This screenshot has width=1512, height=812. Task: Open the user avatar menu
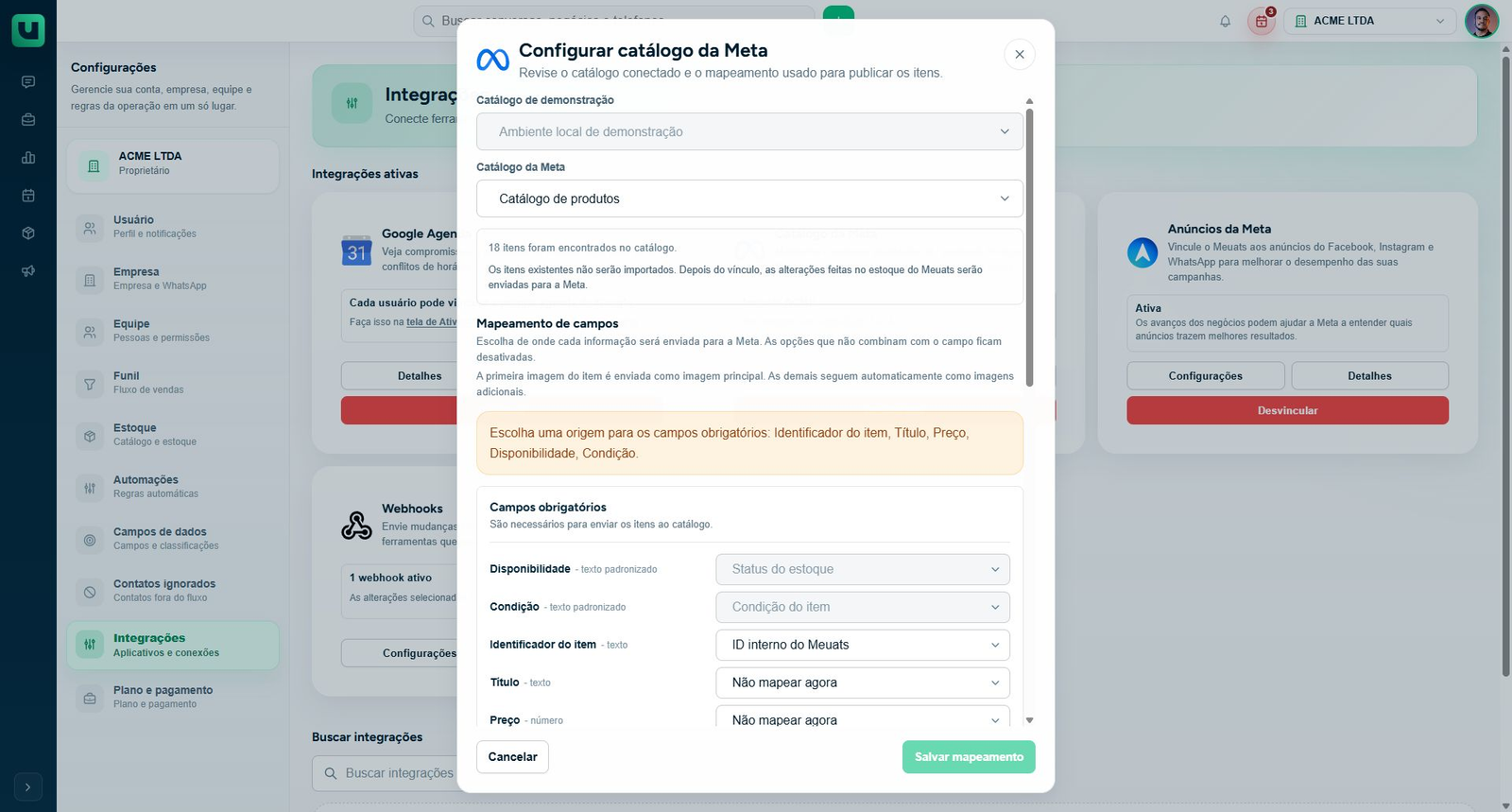coord(1481,21)
